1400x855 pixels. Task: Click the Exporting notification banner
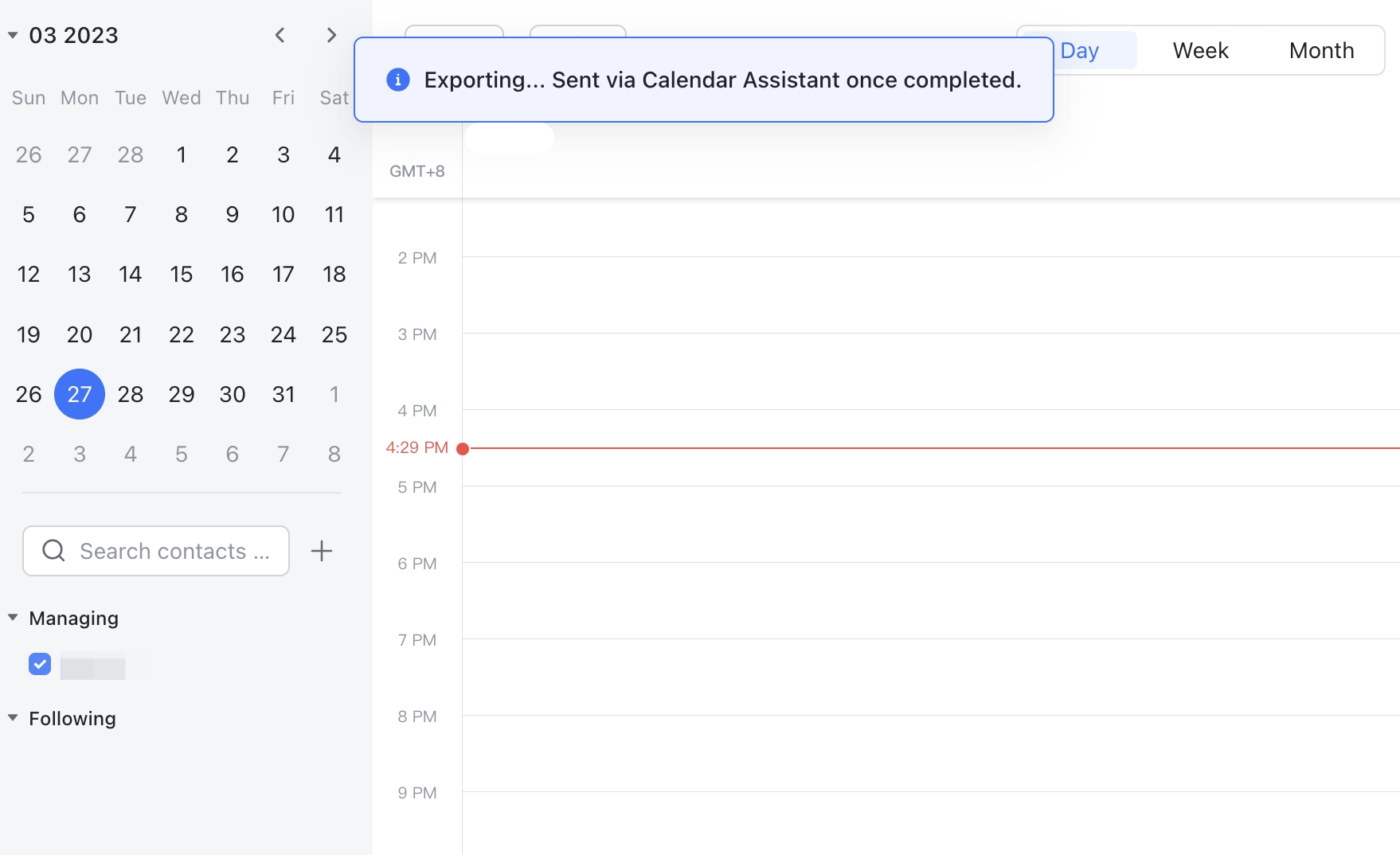[x=704, y=80]
